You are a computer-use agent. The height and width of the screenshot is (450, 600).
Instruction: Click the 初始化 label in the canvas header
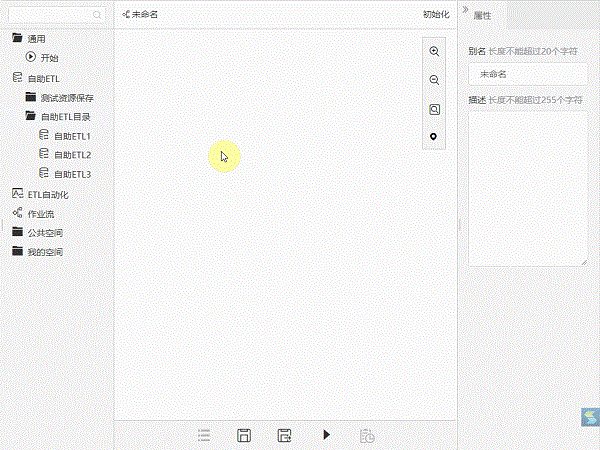(x=436, y=15)
